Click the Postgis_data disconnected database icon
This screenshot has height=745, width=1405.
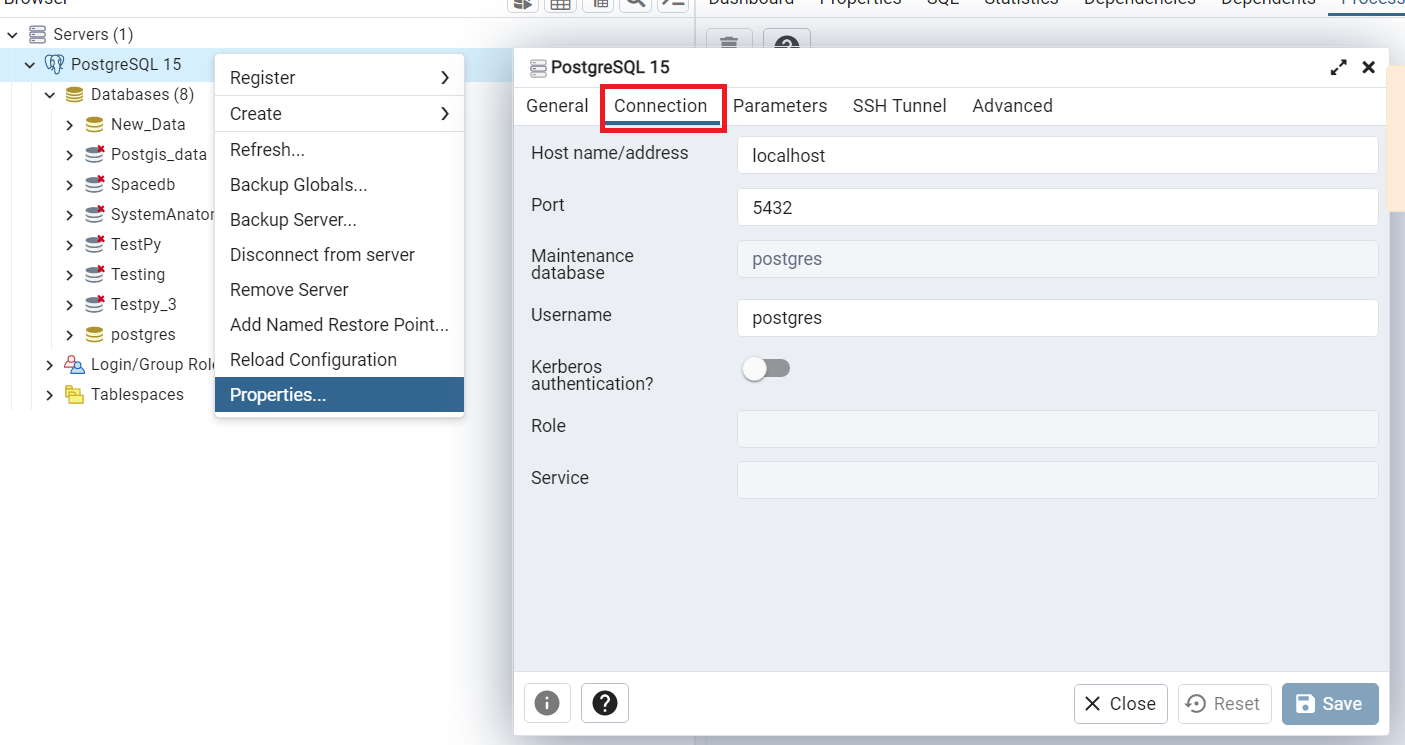click(x=95, y=155)
